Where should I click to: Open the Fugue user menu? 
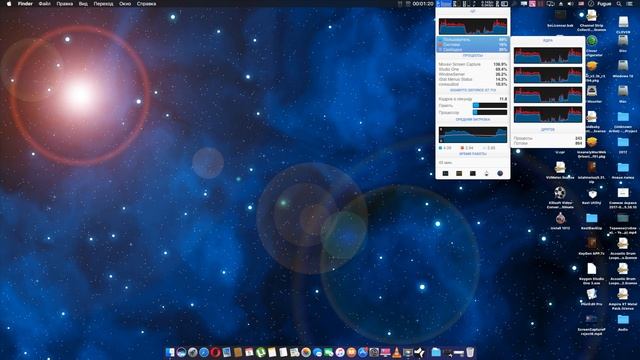coord(604,4)
